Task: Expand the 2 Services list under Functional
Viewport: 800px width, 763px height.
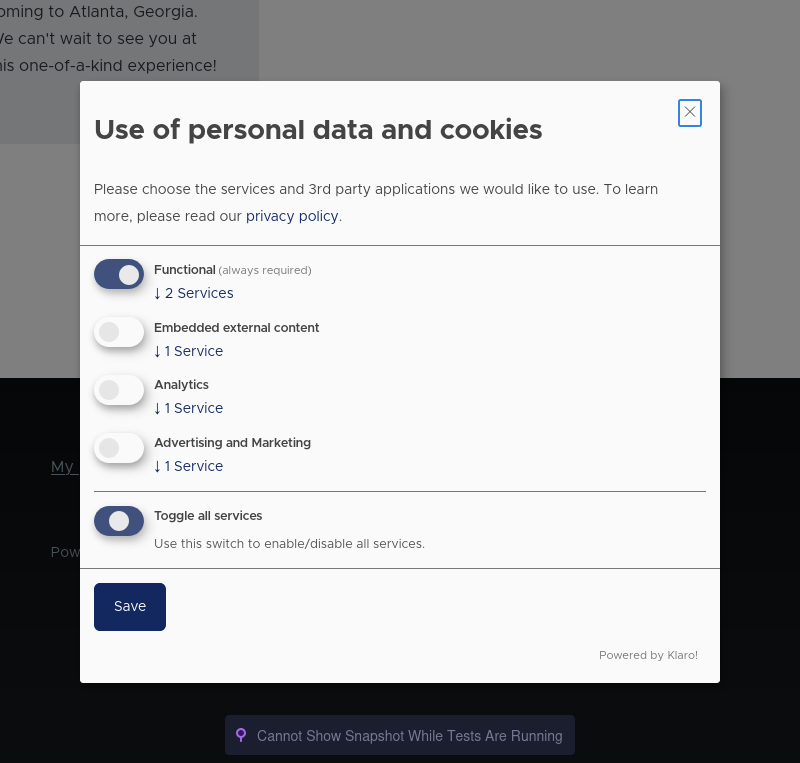Action: coord(194,294)
